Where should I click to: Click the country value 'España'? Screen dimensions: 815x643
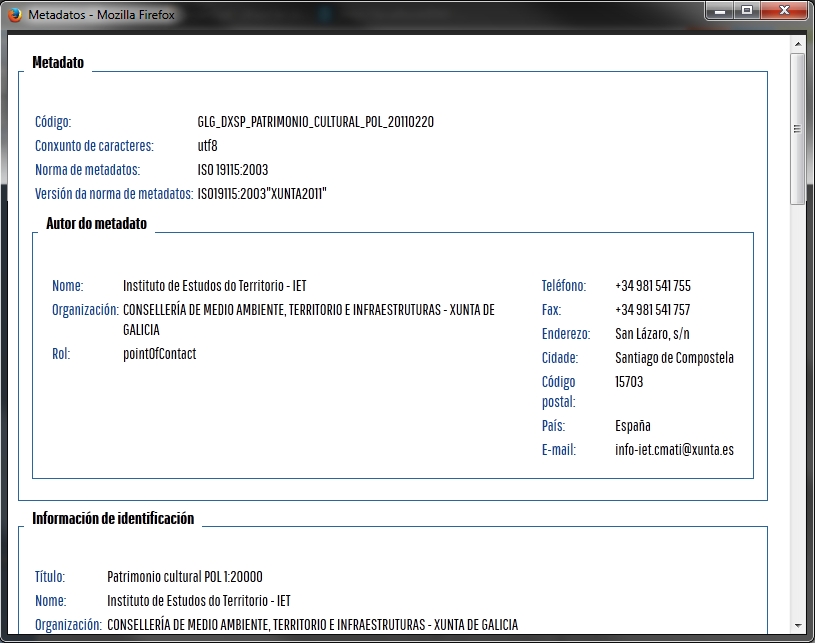click(633, 425)
